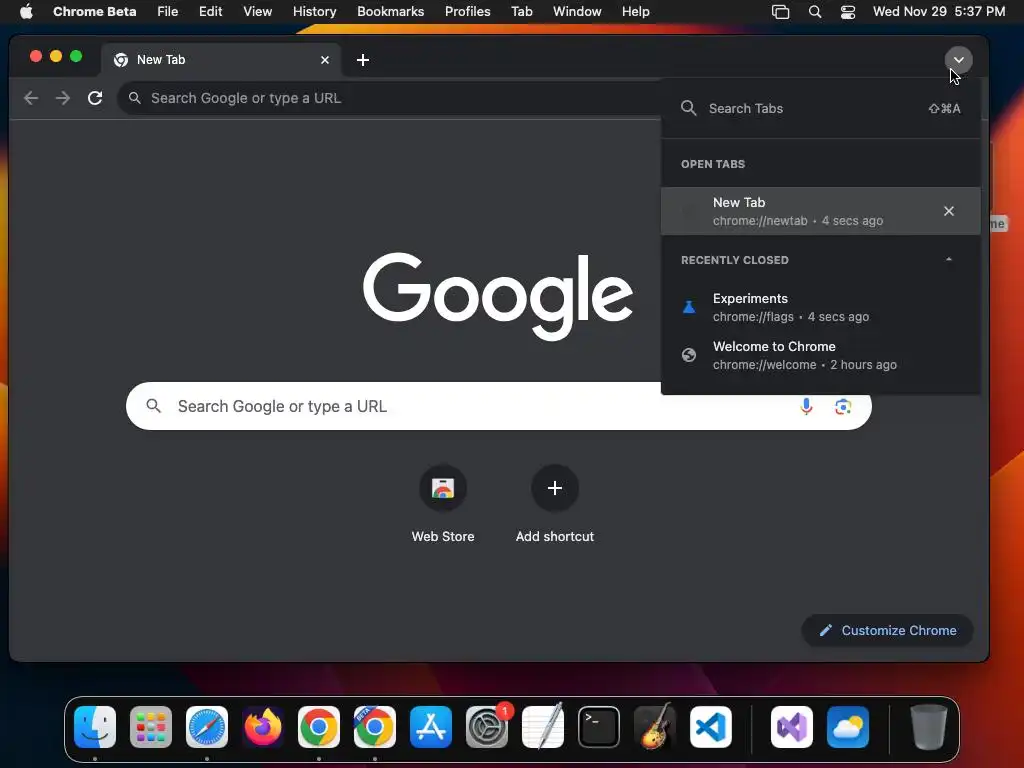Open the Profiles menu
The height and width of the screenshot is (768, 1024).
468,12
